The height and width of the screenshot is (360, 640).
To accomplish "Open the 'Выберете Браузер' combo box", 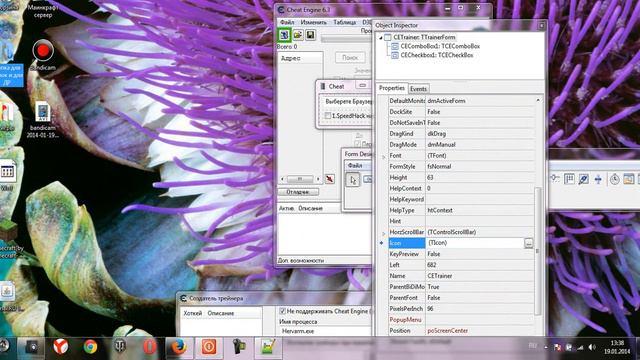I will (x=347, y=102).
